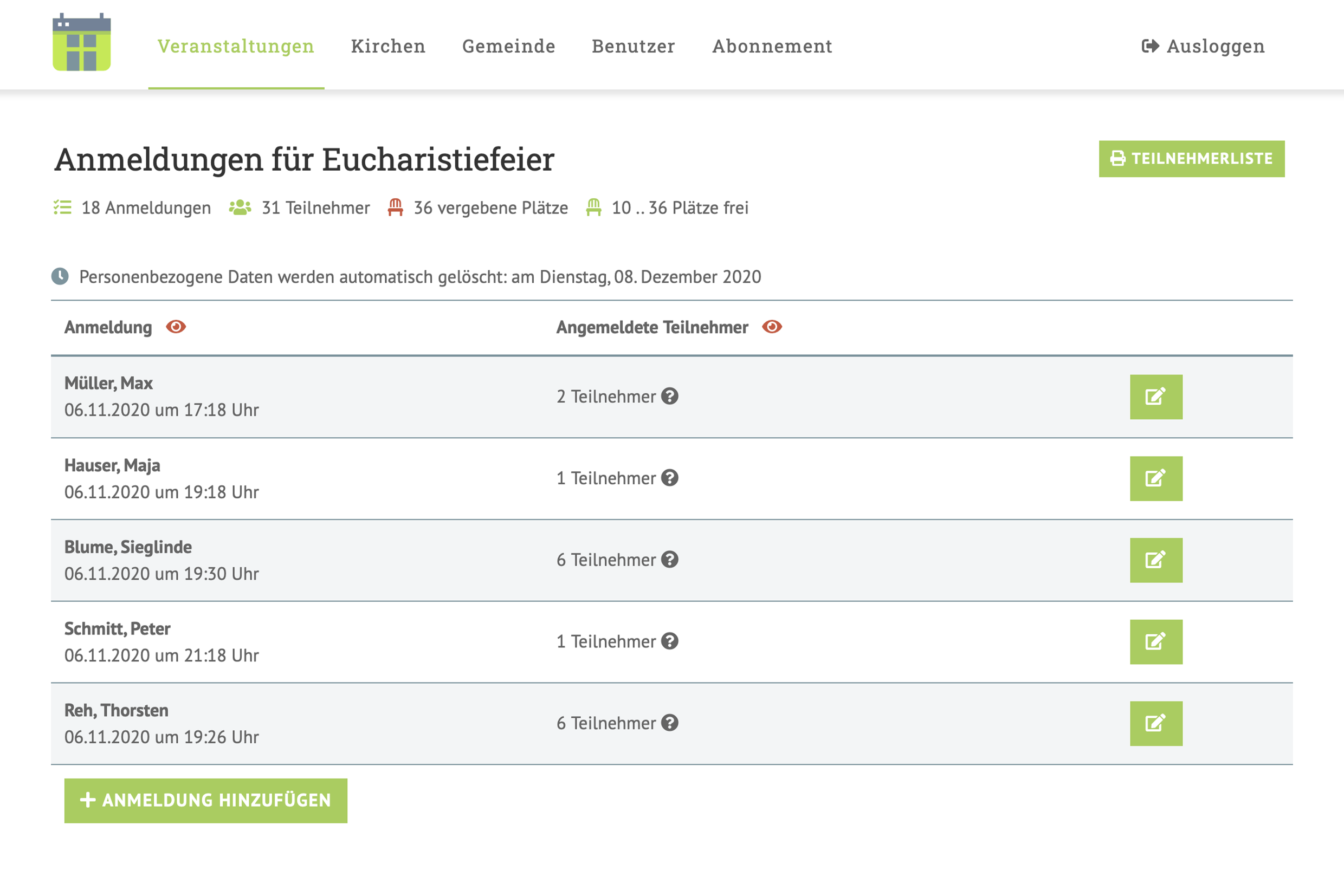
Task: Select the Müller, Max name row
Action: pos(108,383)
